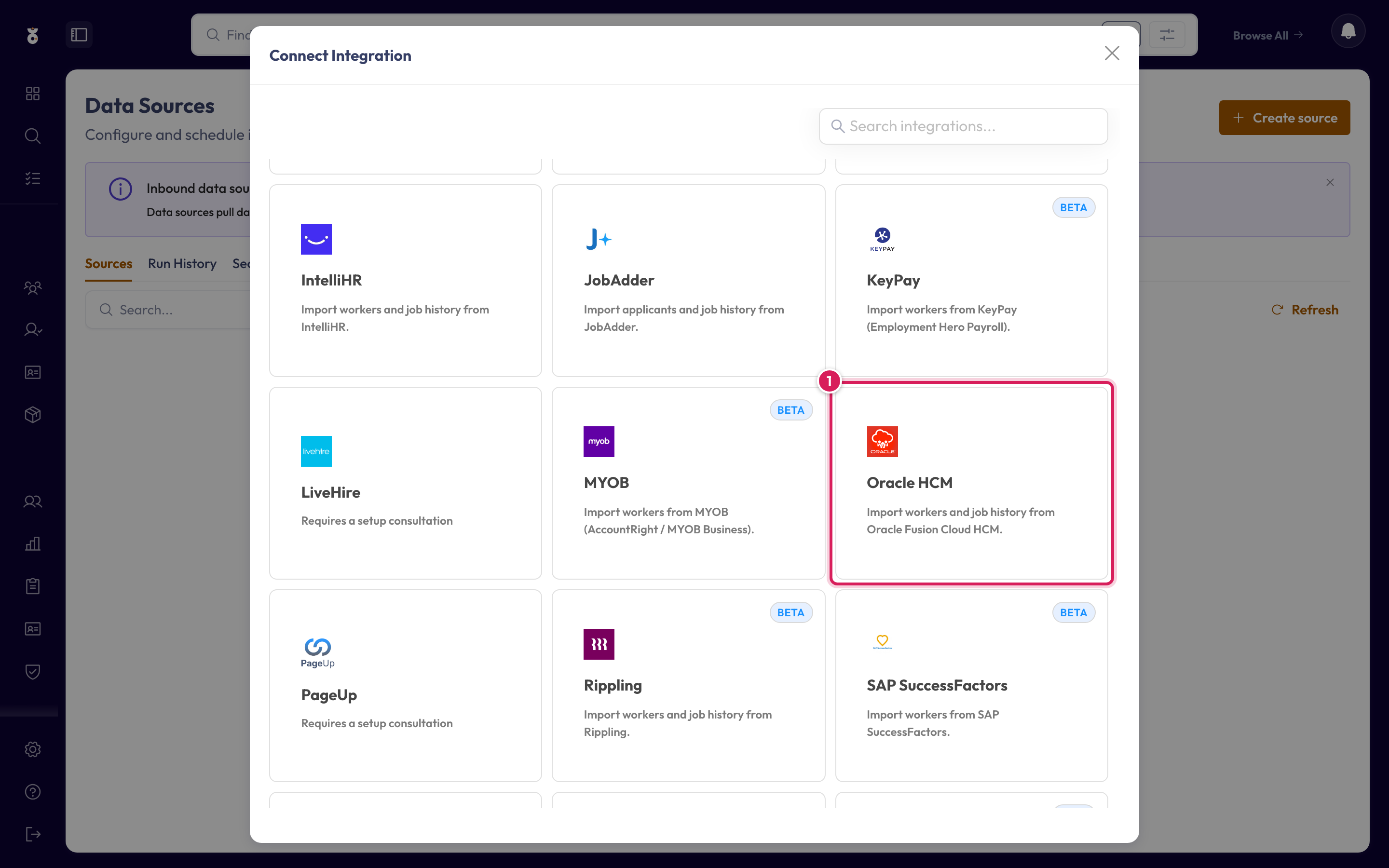Open the JobAdder integration title

click(x=619, y=280)
